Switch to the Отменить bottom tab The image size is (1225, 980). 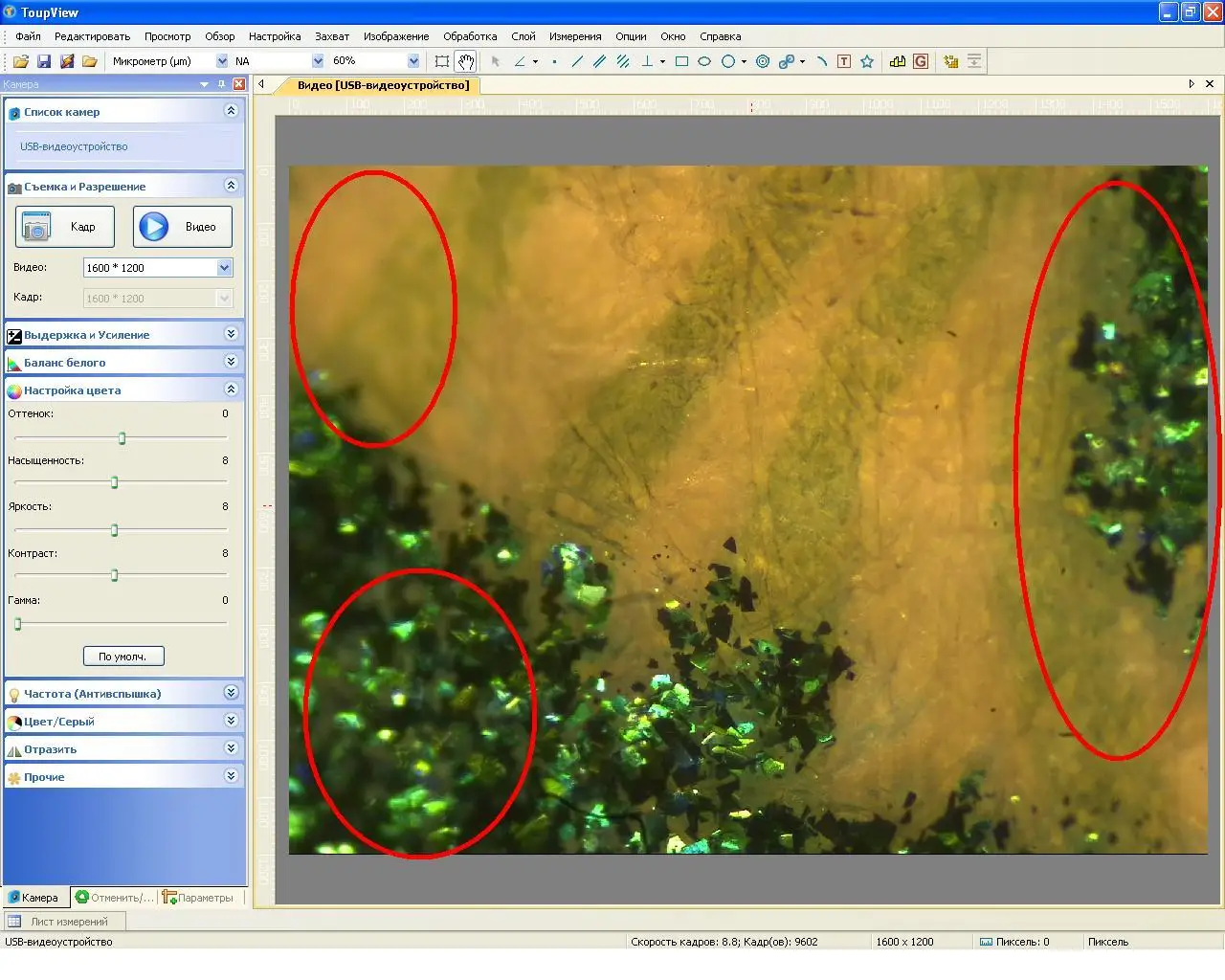pyautogui.click(x=115, y=897)
